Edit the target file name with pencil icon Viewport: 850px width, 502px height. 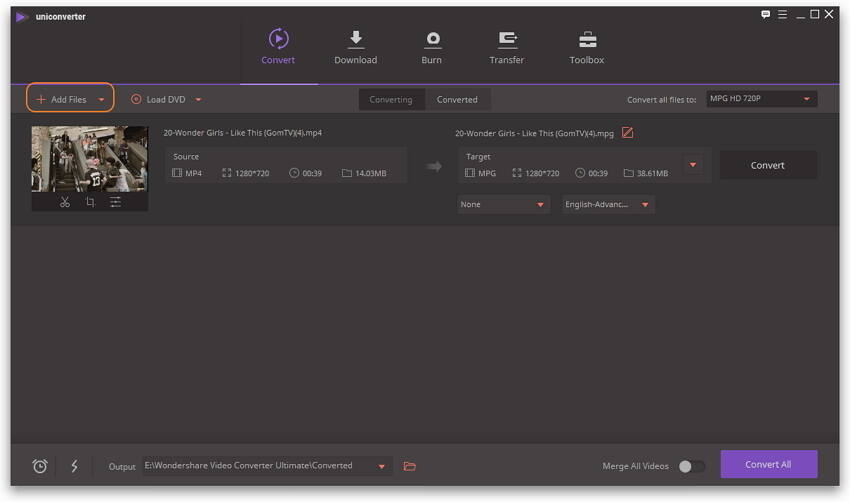[627, 133]
